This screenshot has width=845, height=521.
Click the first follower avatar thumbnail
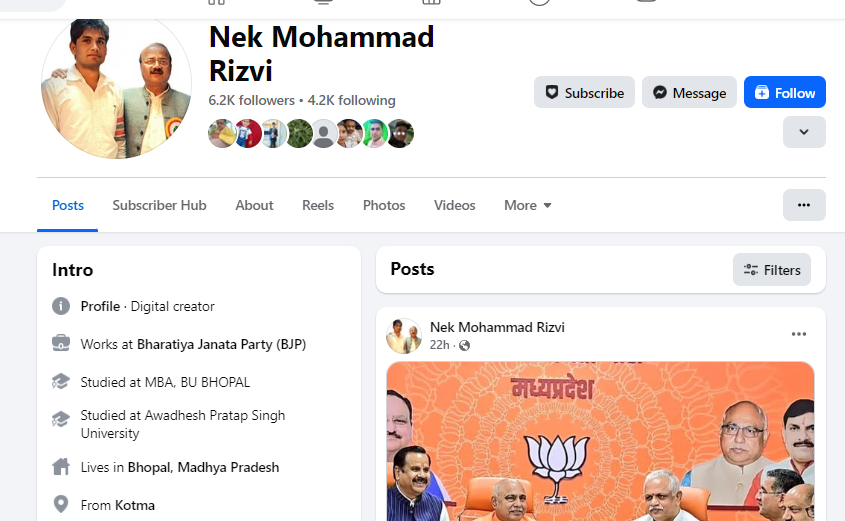221,134
